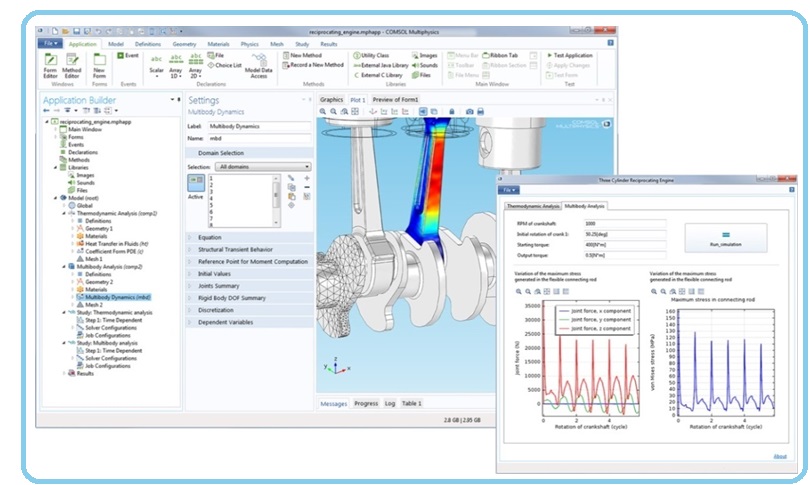810x485 pixels.
Task: Add a Utility Class library
Action: [371, 55]
